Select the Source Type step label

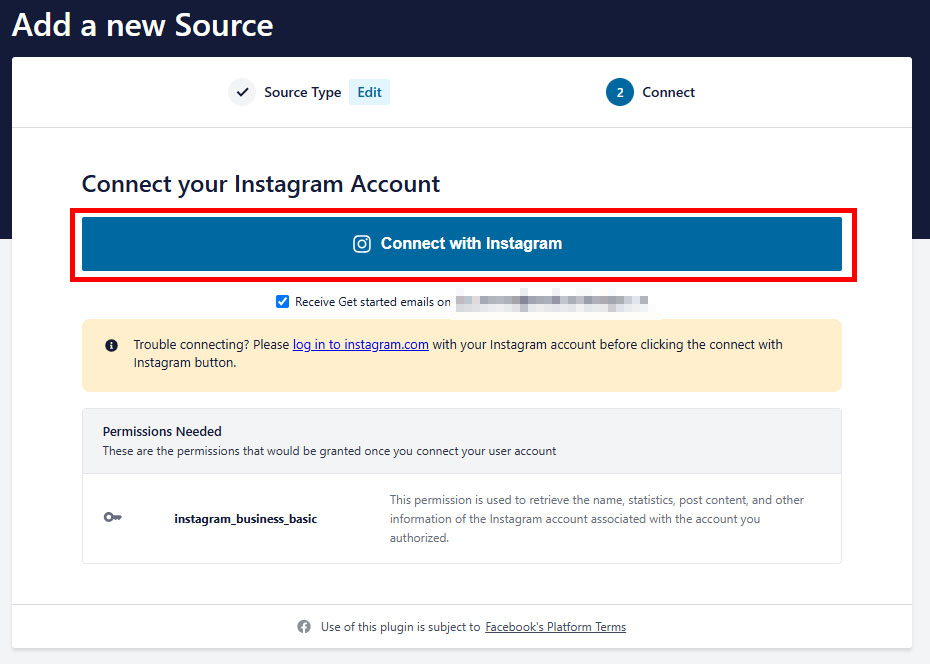pyautogui.click(x=302, y=92)
